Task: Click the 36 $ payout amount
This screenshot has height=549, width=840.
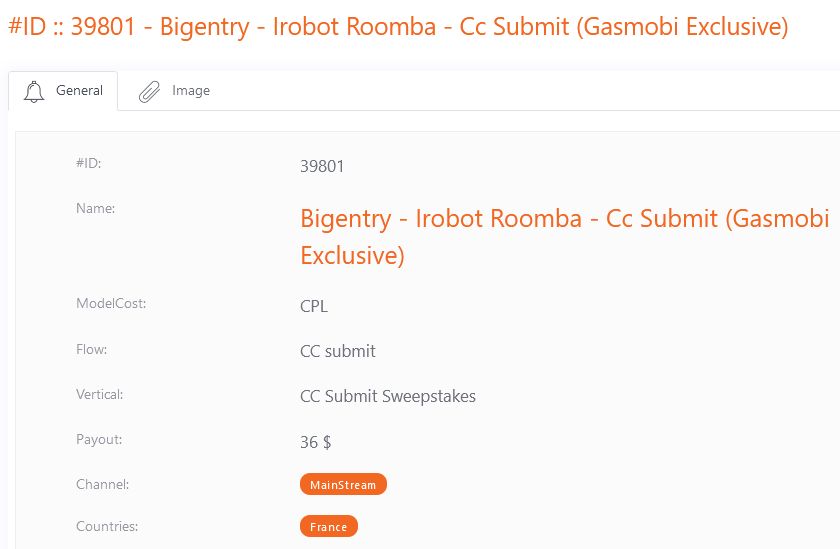Action: pyautogui.click(x=315, y=442)
